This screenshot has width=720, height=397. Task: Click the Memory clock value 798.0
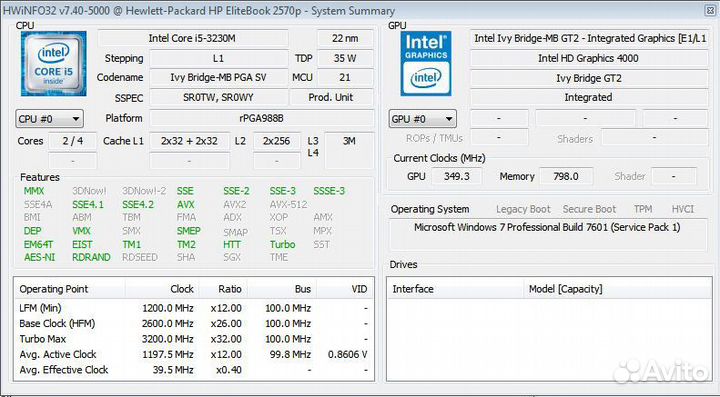point(566,176)
